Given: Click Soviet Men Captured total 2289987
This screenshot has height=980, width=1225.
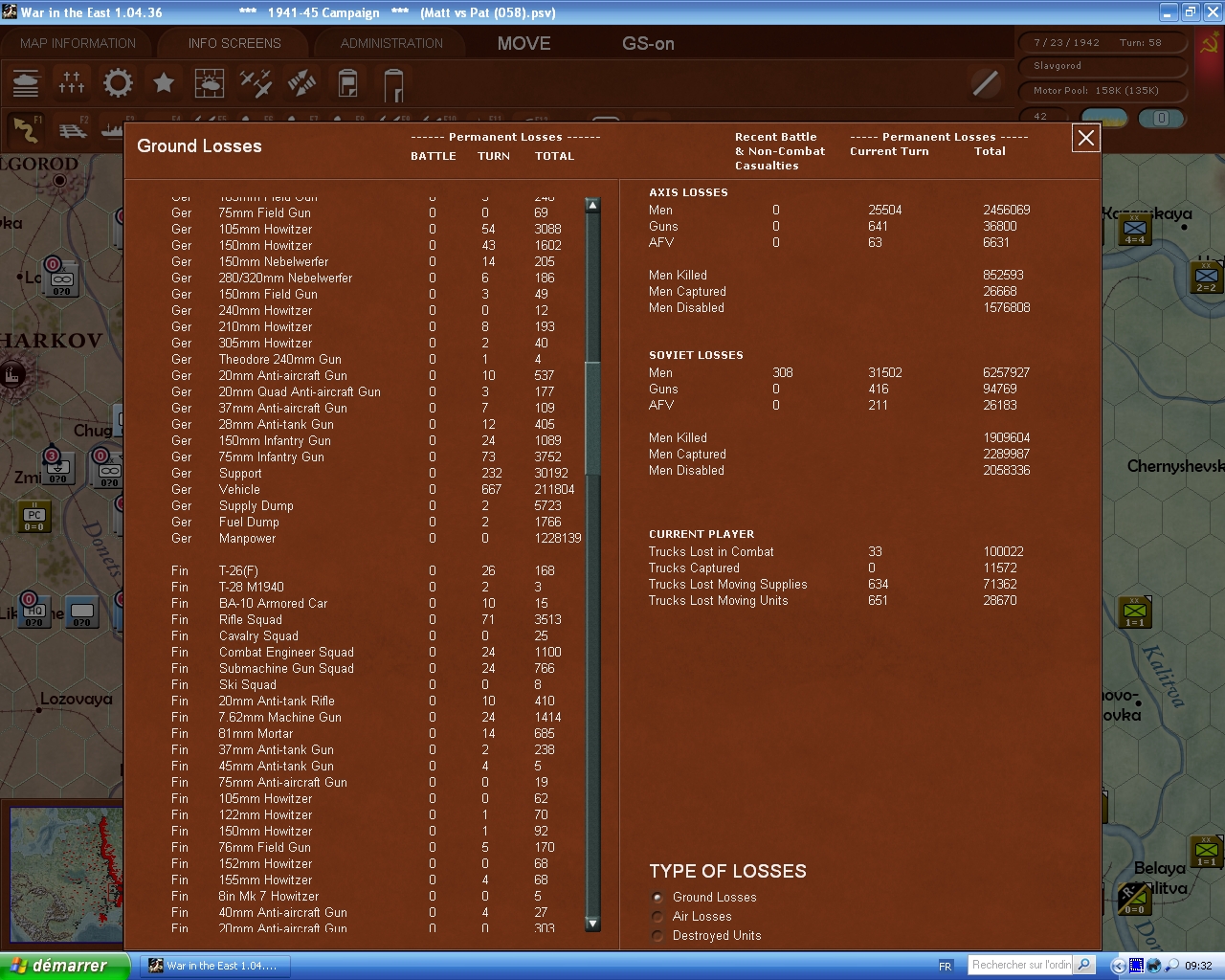Looking at the screenshot, I should coord(1007,454).
